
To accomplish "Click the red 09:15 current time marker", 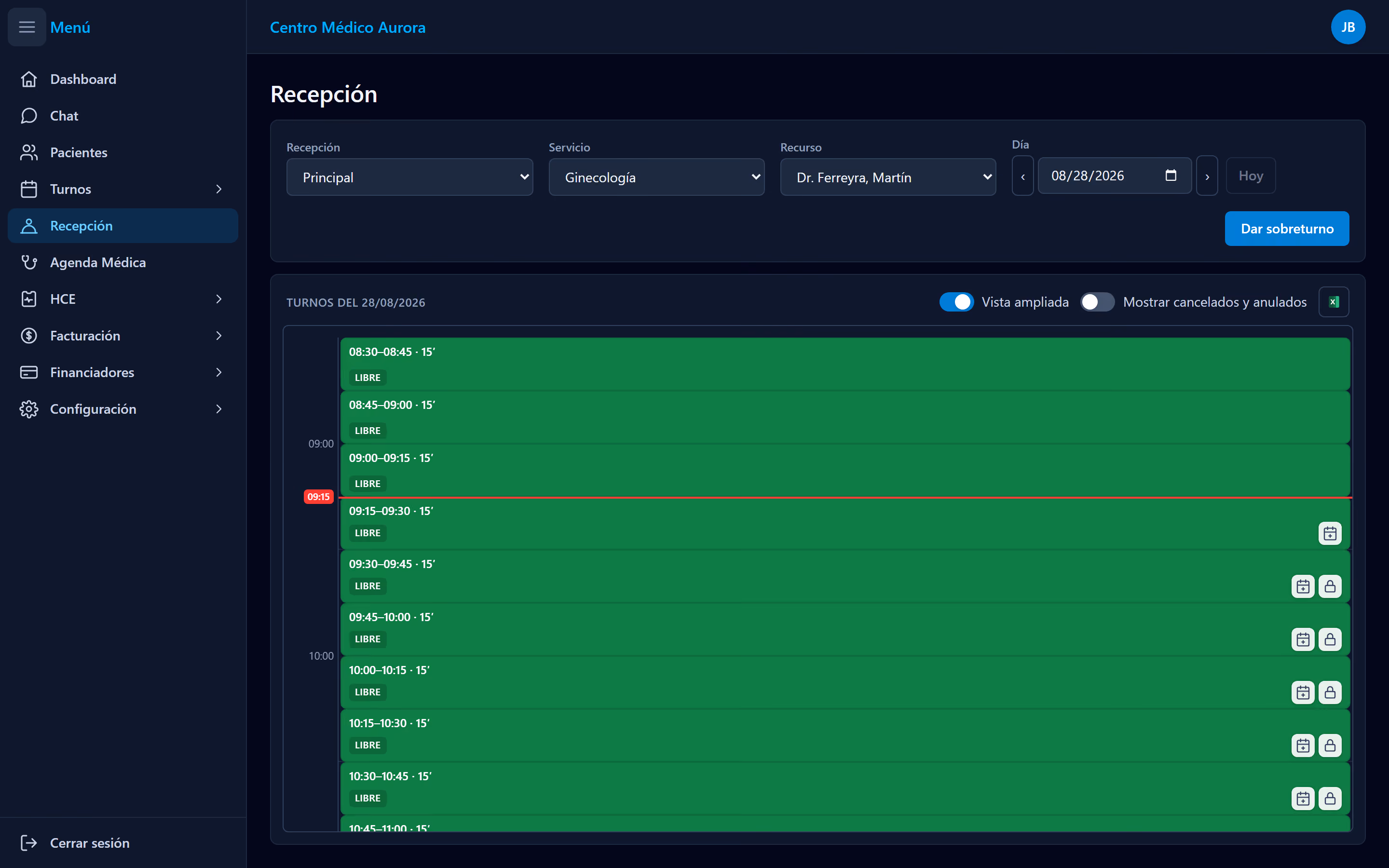I will [318, 497].
